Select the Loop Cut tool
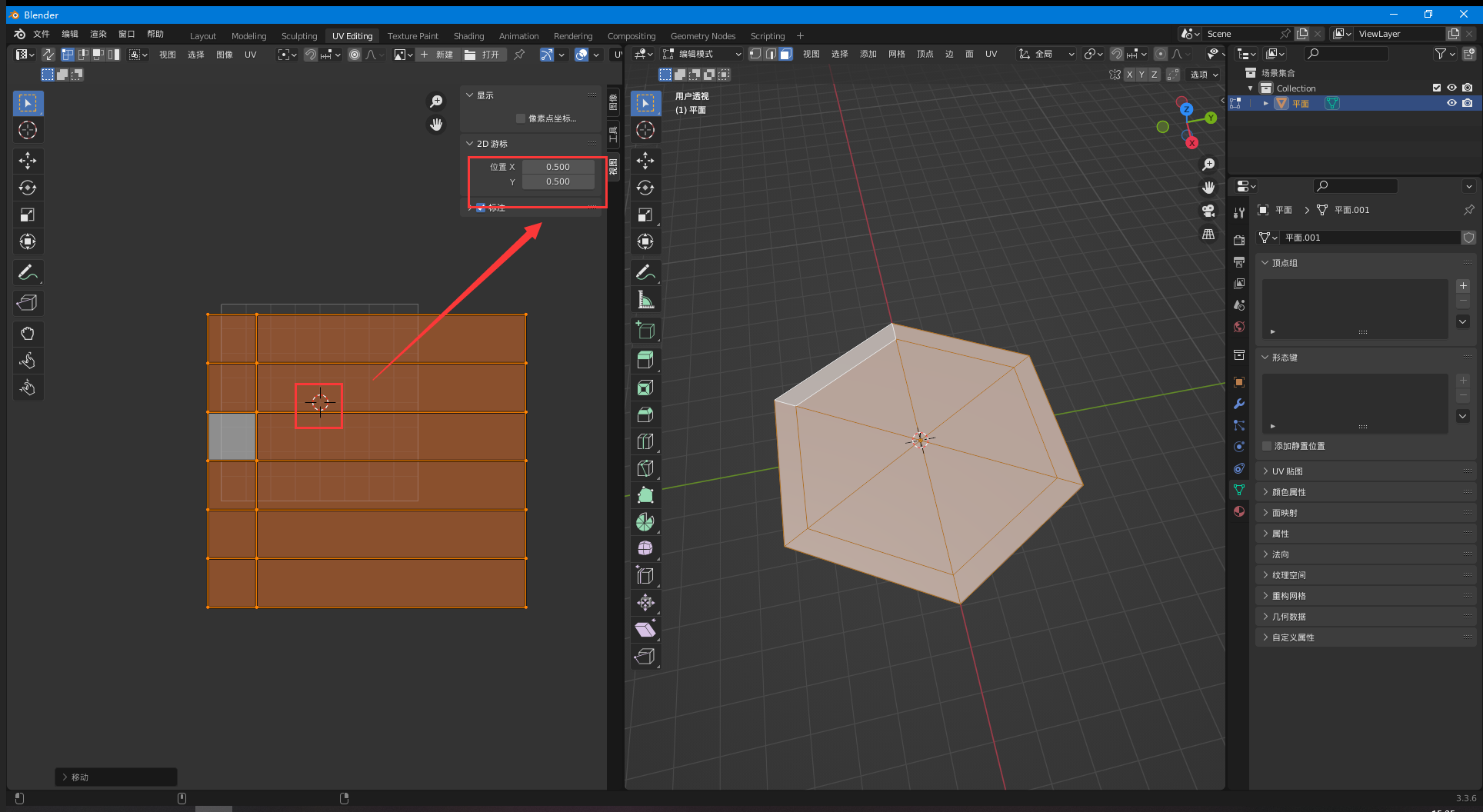1483x812 pixels. click(x=645, y=441)
